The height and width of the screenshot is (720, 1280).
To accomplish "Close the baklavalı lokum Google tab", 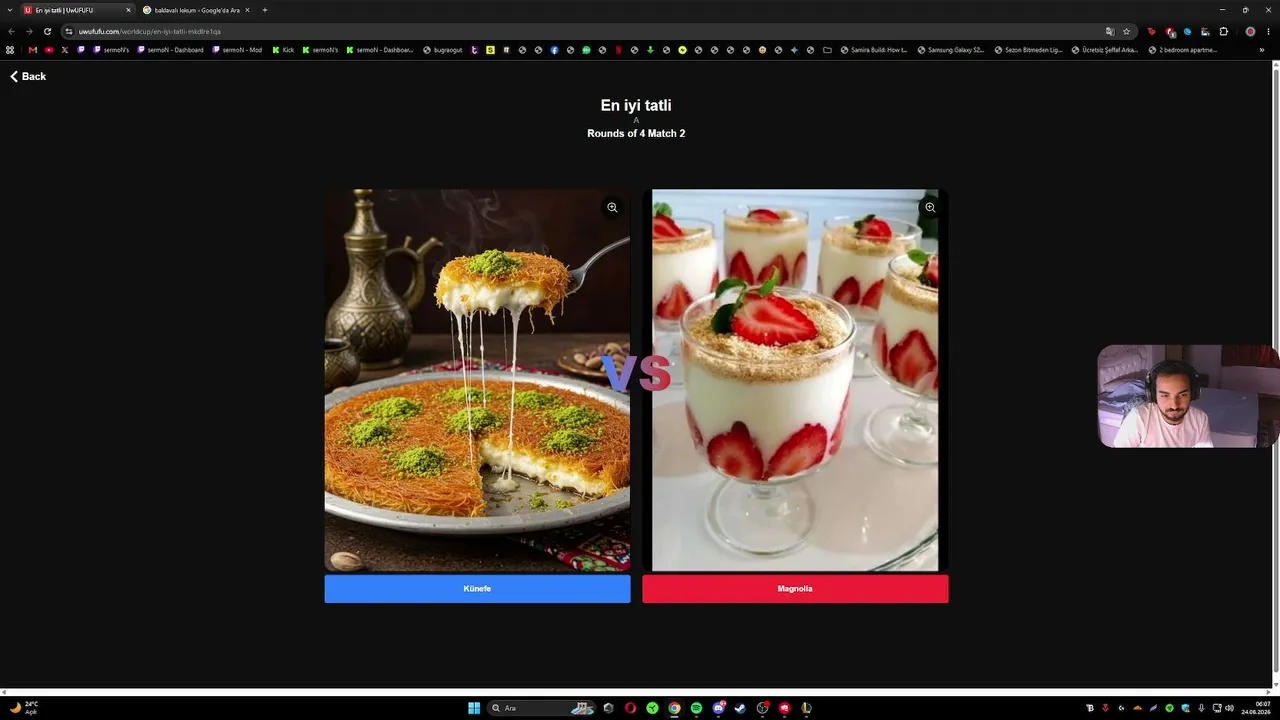I will click(247, 10).
